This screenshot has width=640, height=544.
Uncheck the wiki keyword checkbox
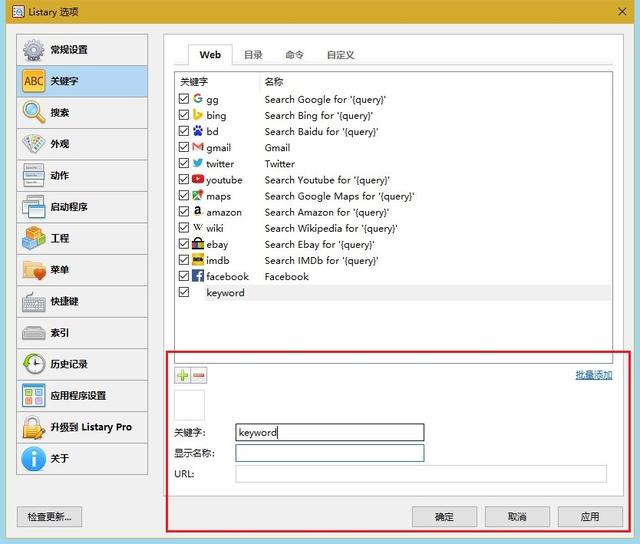184,228
